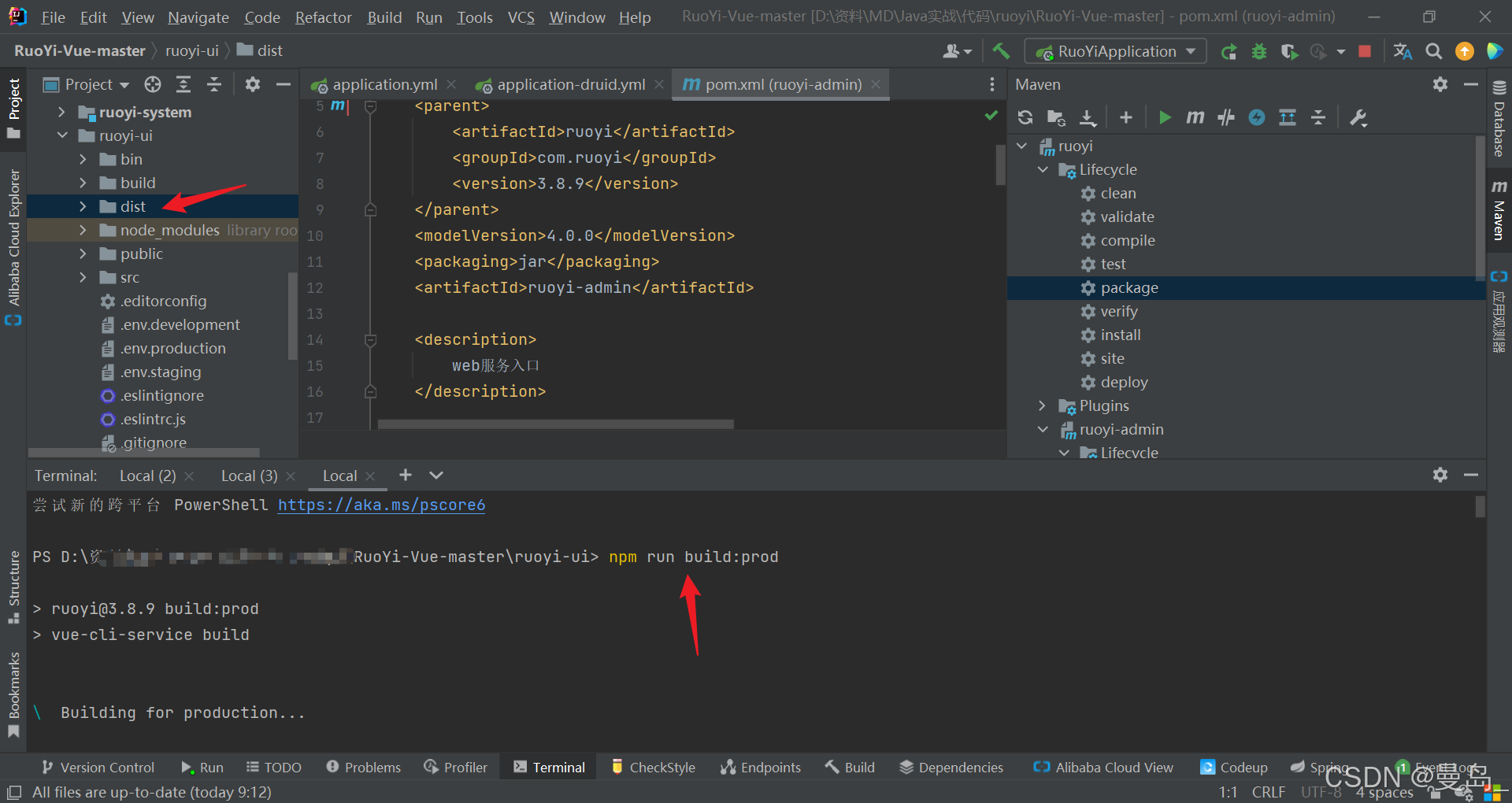Screen dimensions: 1512x803
Task: Toggle tool window bars in status bar corner
Action: (14, 792)
